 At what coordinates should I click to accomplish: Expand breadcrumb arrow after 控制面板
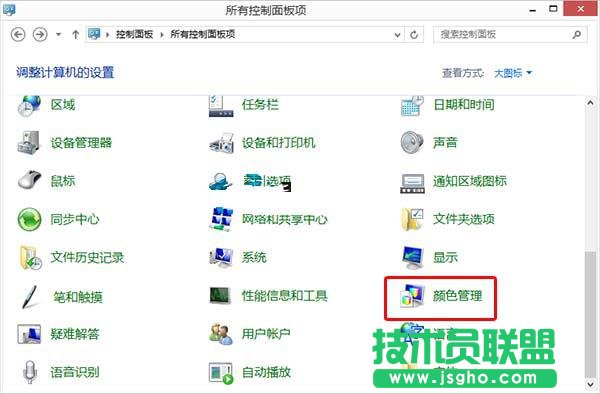click(x=161, y=35)
